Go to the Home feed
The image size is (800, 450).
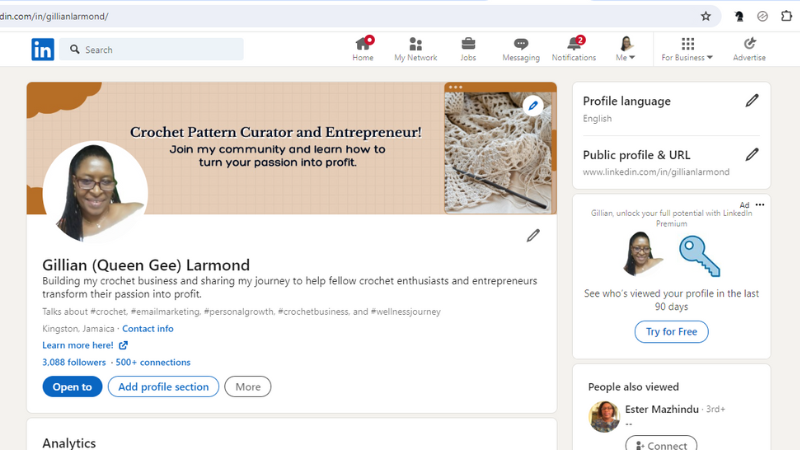(363, 49)
